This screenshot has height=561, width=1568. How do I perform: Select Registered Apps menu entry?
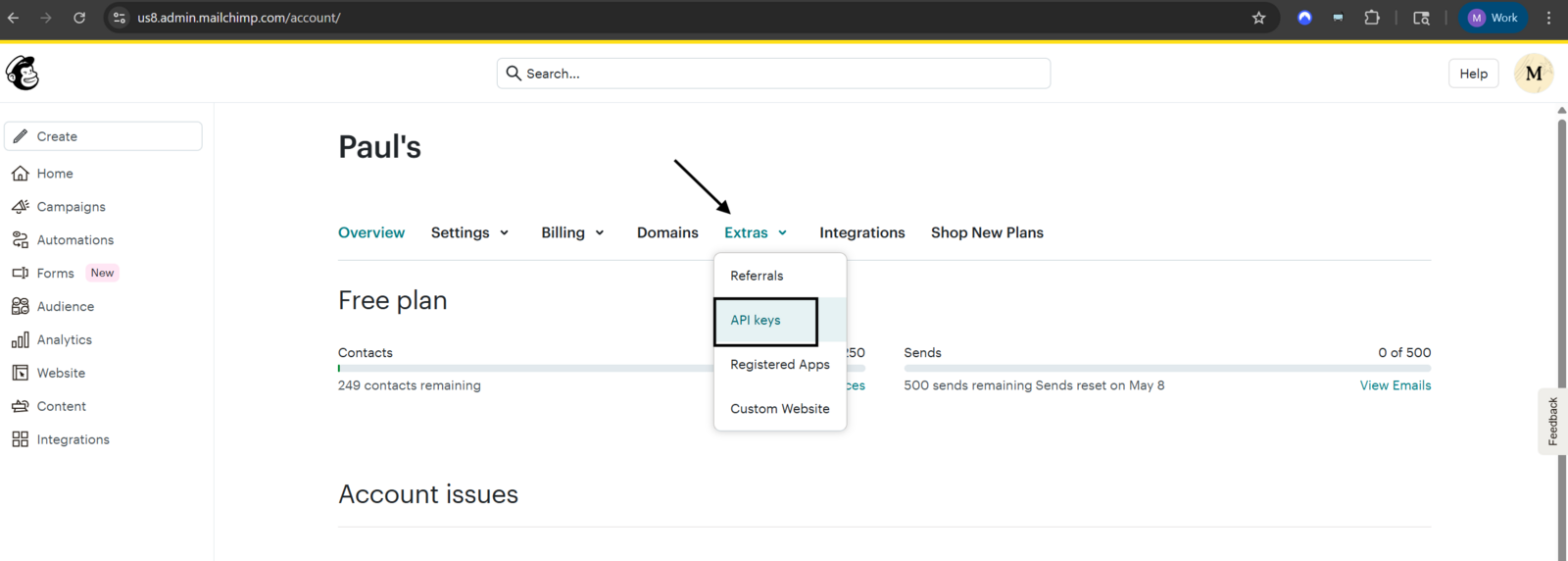(780, 365)
